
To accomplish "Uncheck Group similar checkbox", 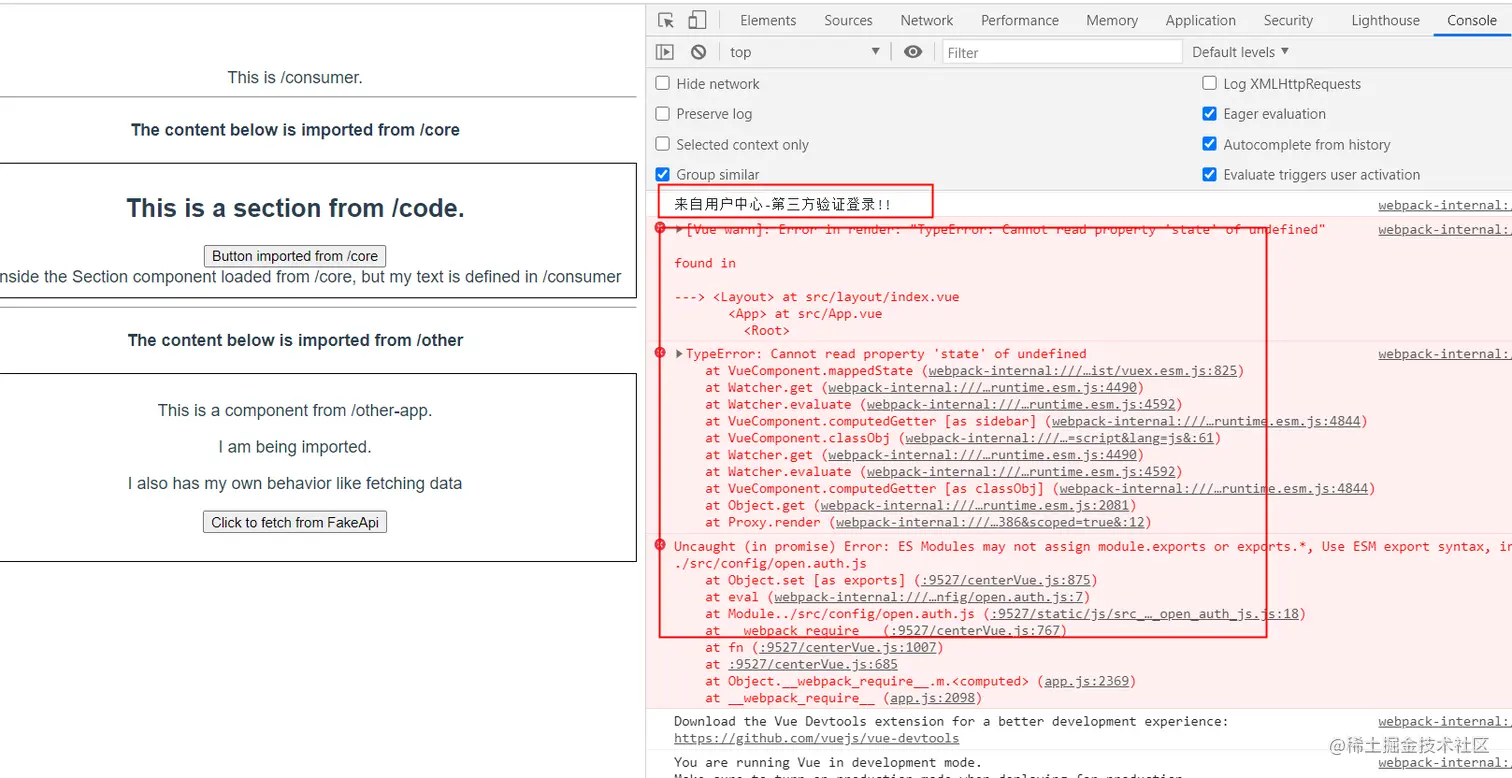I will click(662, 175).
